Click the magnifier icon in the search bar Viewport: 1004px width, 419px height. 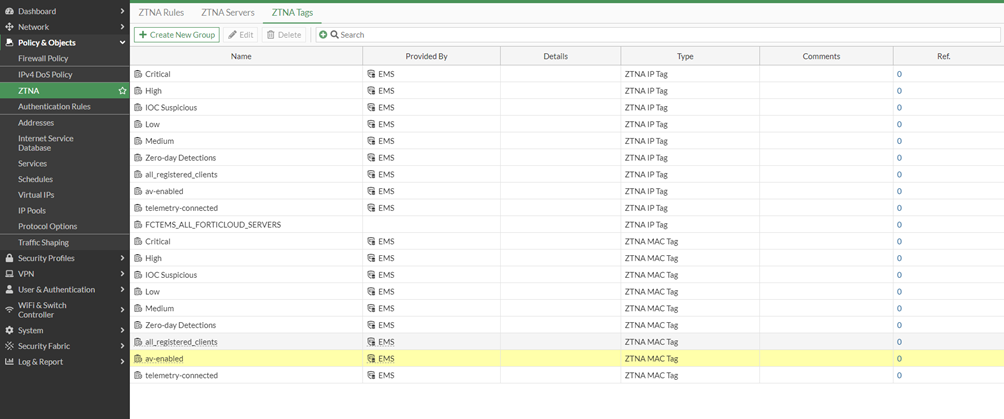334,35
